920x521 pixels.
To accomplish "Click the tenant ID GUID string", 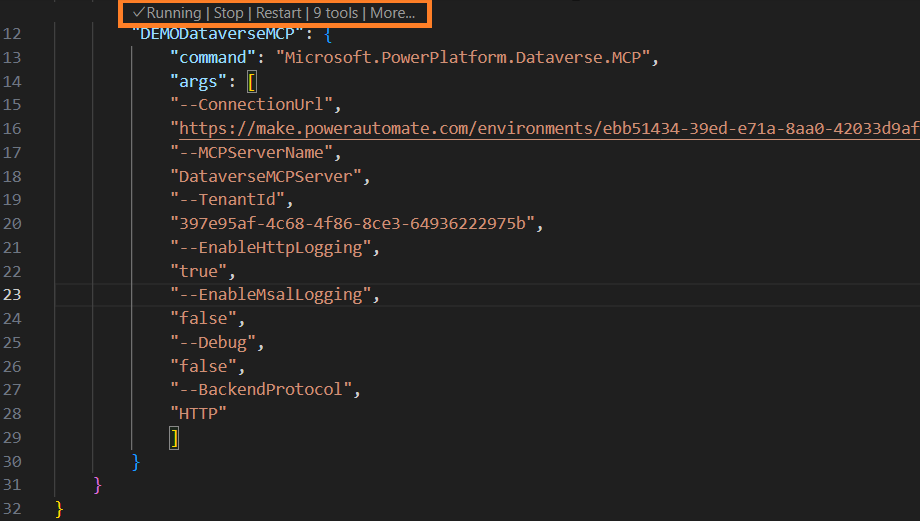I will tap(355, 223).
